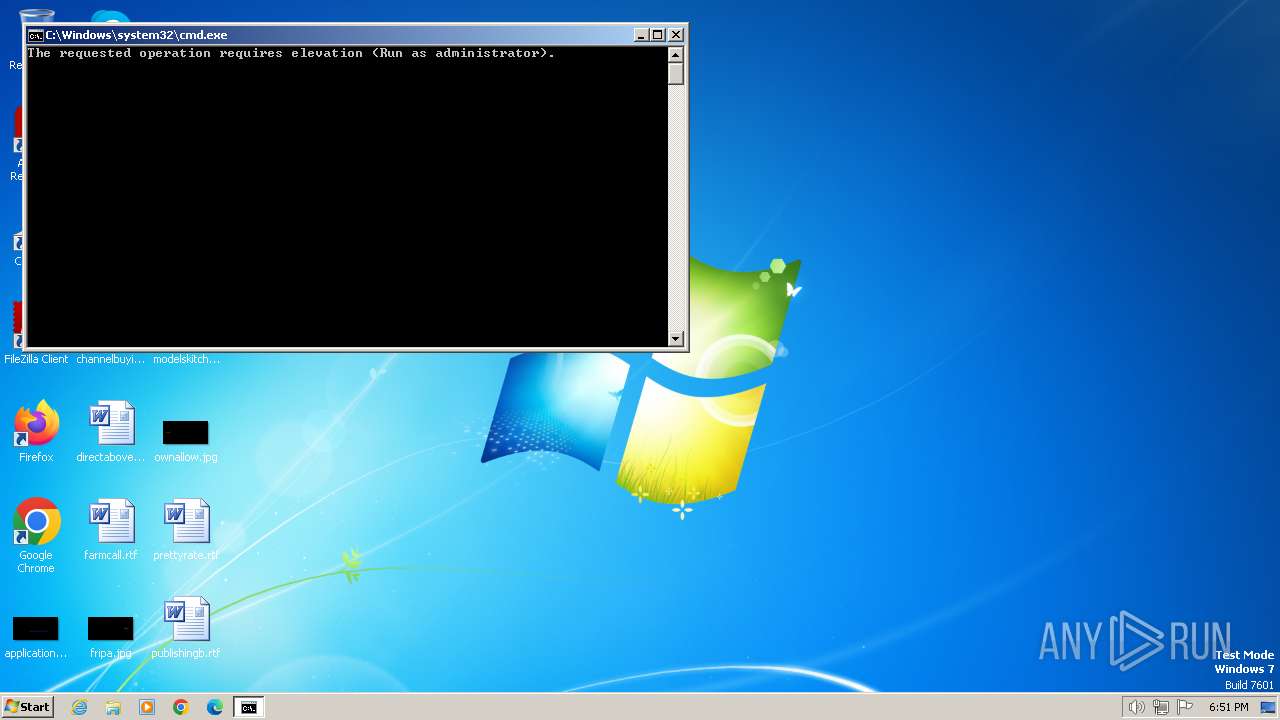
Task: Launch Microsoft Edge from taskbar
Action: click(x=215, y=707)
